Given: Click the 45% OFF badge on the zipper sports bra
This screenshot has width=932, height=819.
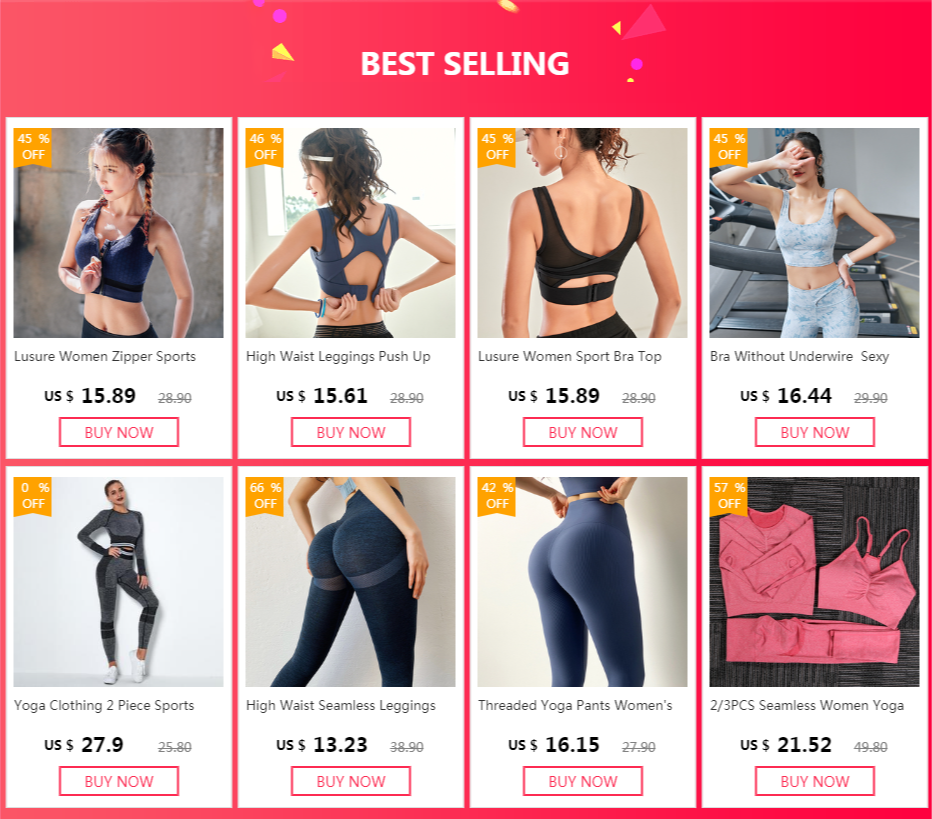Looking at the screenshot, I should click(x=33, y=147).
